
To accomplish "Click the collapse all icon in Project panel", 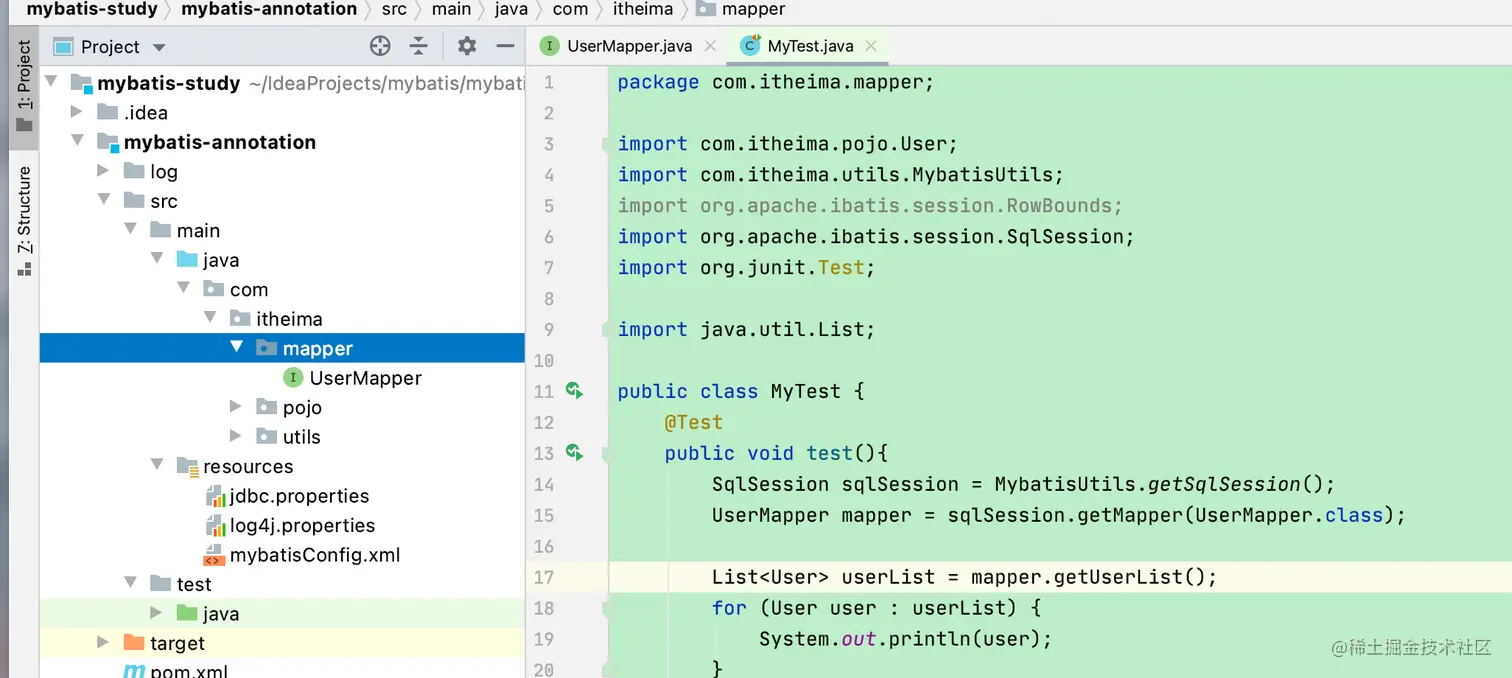I will tap(419, 46).
